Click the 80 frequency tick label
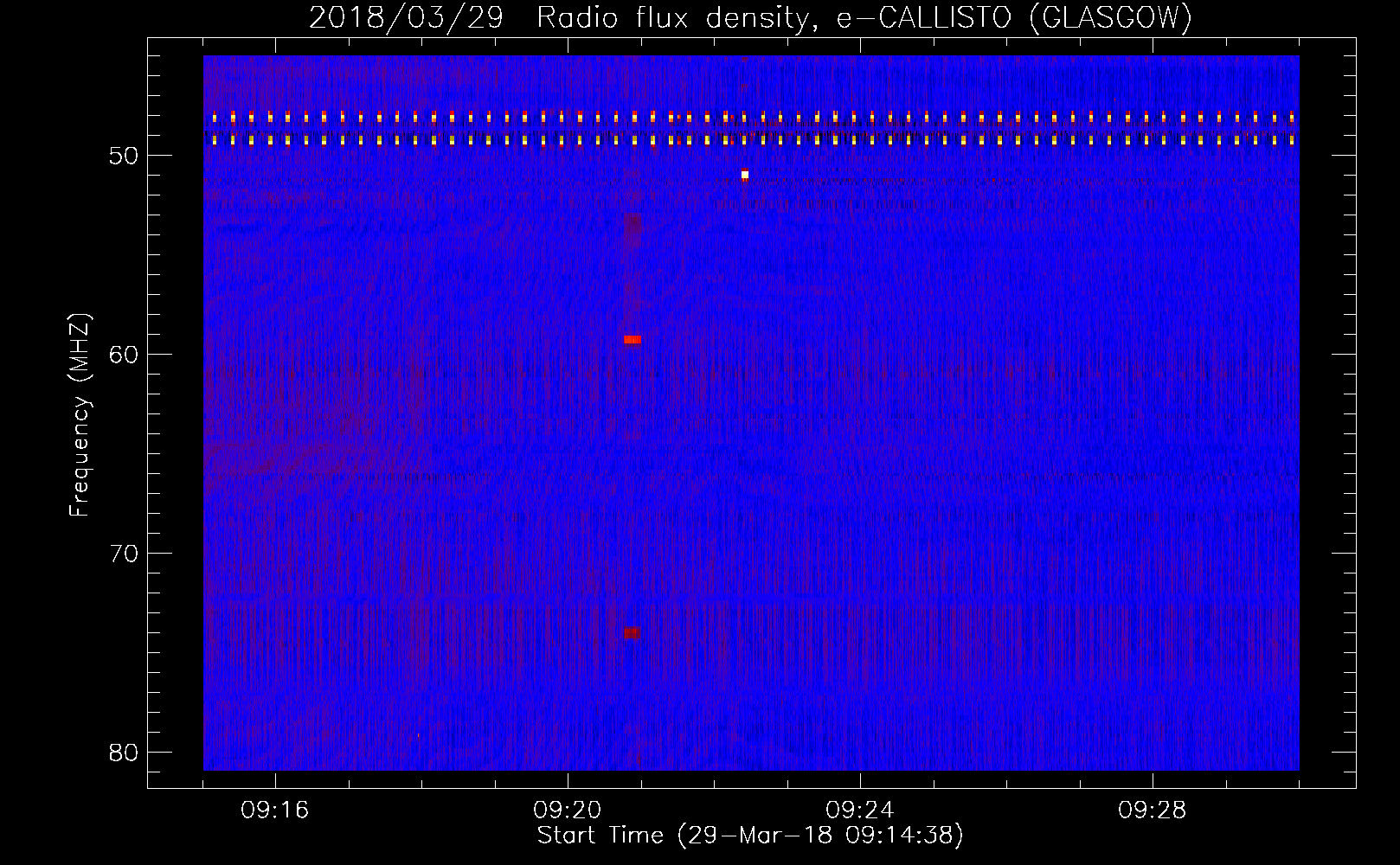 point(125,753)
